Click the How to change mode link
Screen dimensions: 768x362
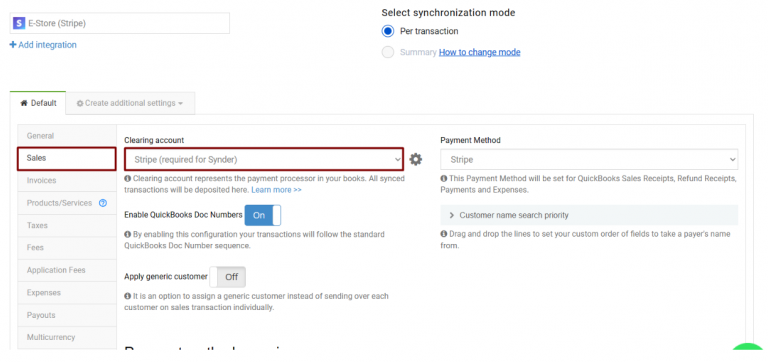[480, 52]
